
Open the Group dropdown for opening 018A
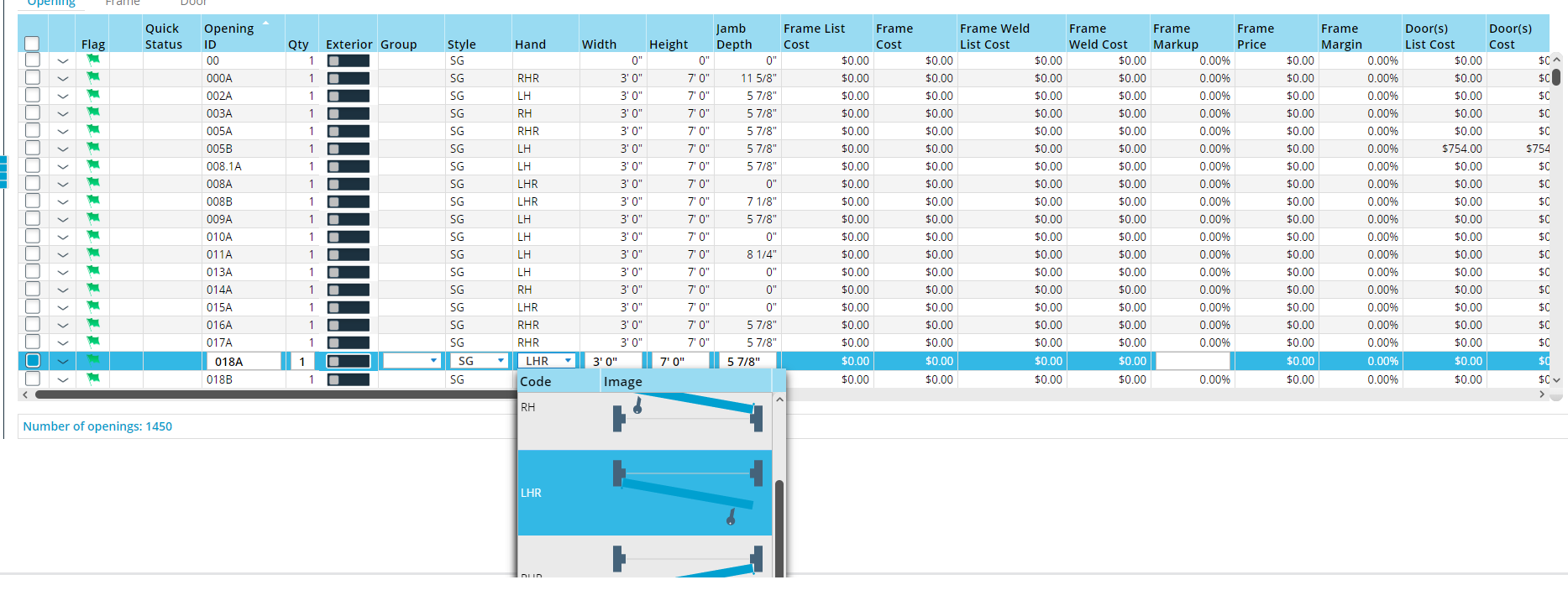click(433, 361)
